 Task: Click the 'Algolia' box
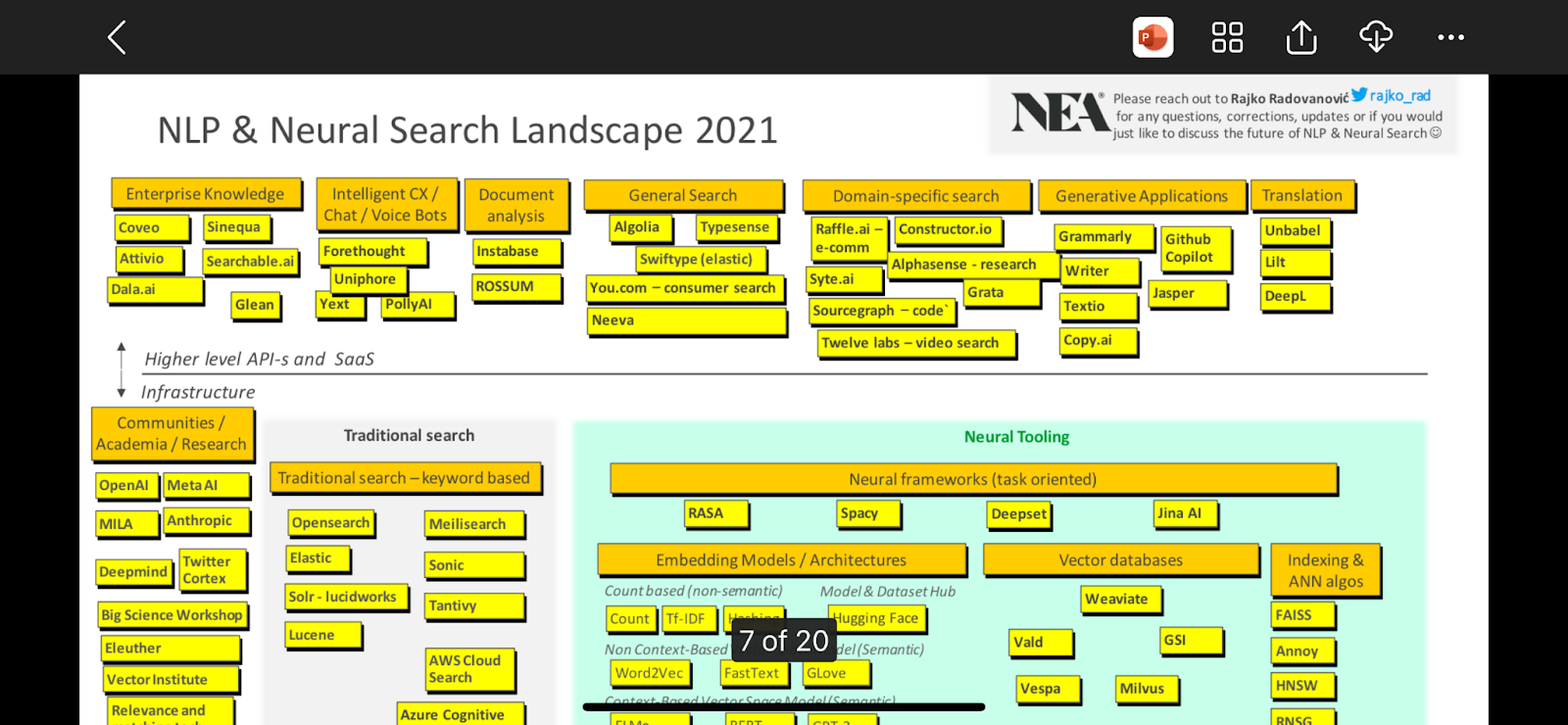click(x=642, y=227)
